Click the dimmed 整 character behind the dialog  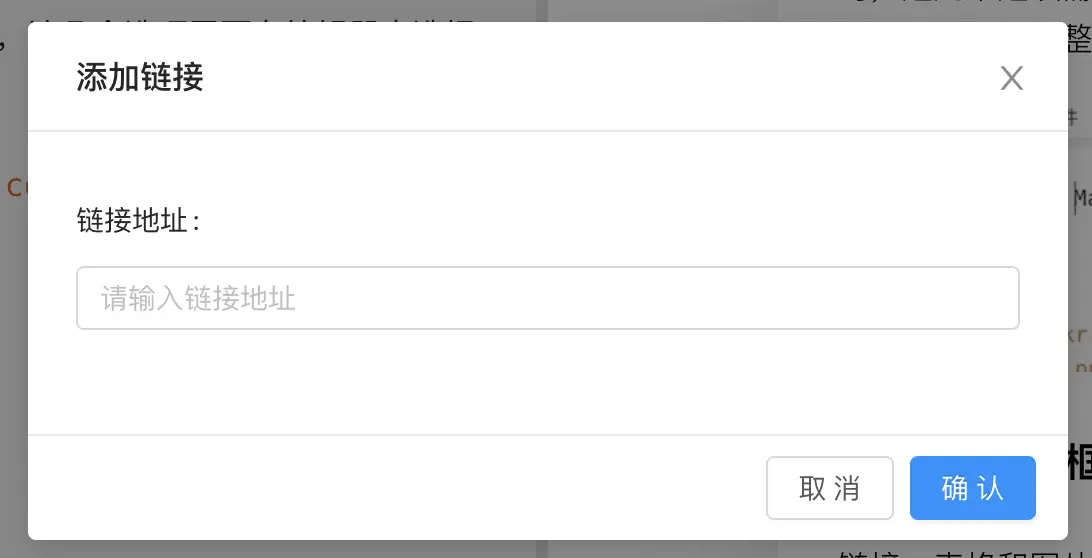(1079, 43)
